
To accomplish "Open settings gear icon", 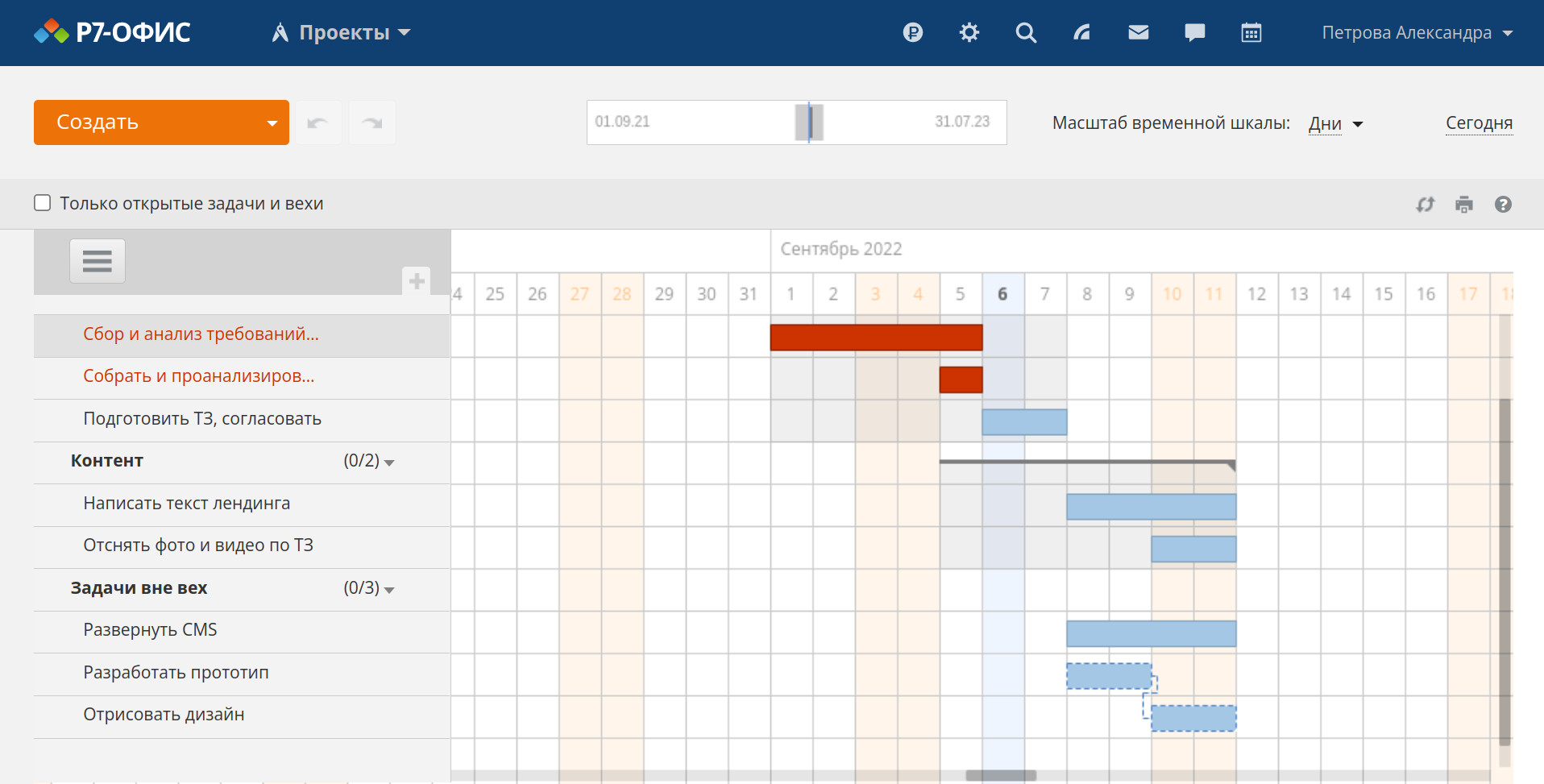I will pos(969,32).
